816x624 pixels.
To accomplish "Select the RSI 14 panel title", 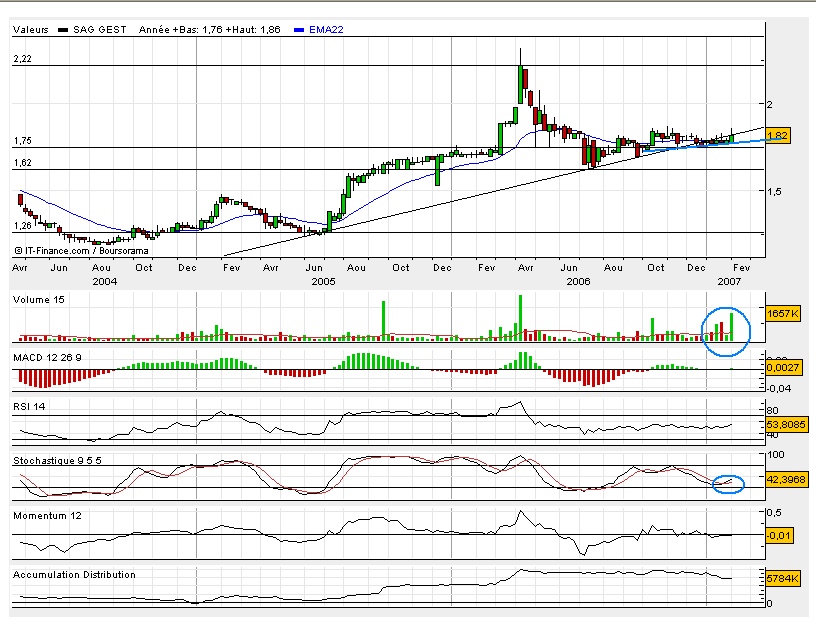I will point(31,406).
